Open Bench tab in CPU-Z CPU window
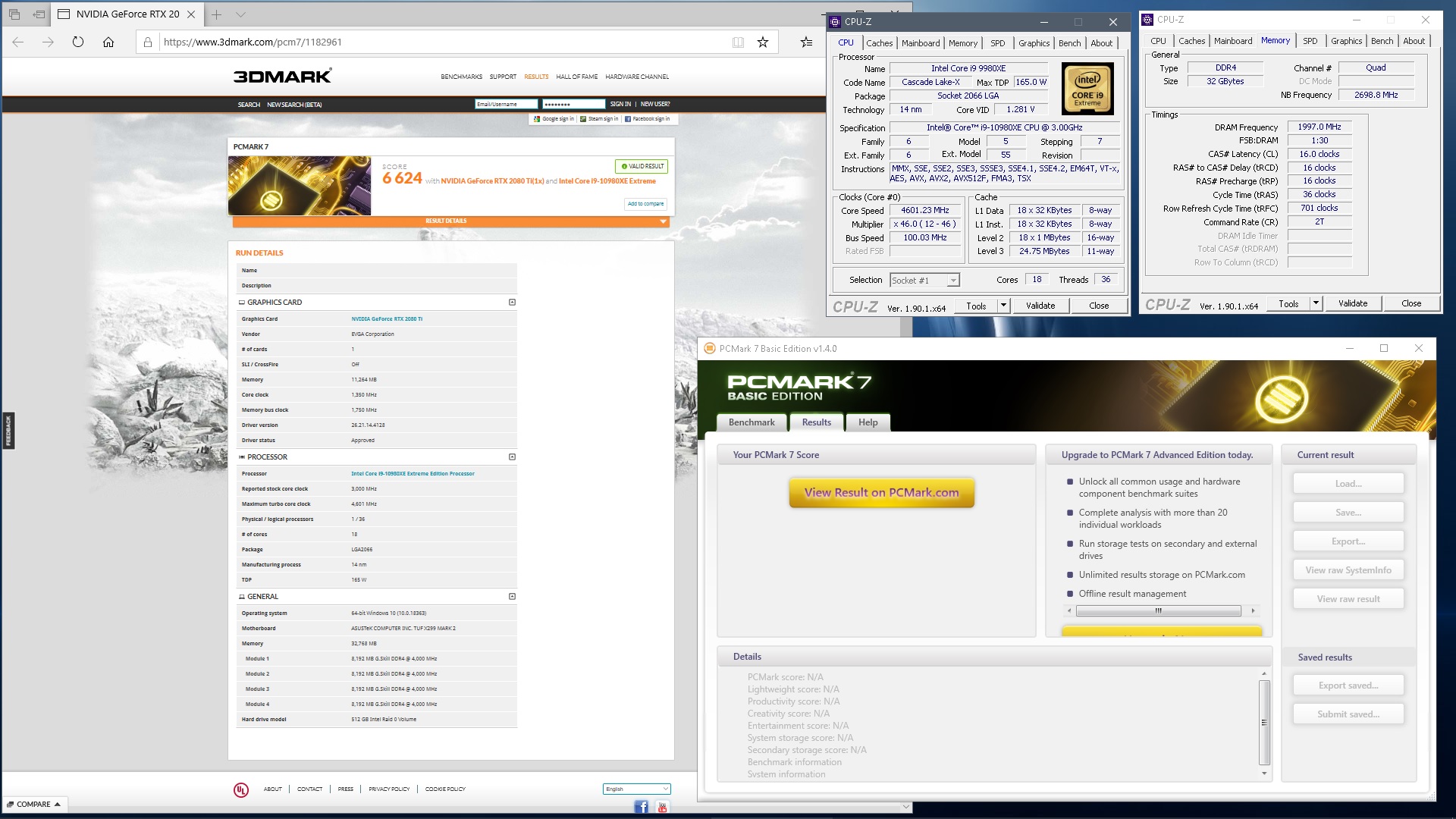The width and height of the screenshot is (1456, 819). coord(1069,43)
